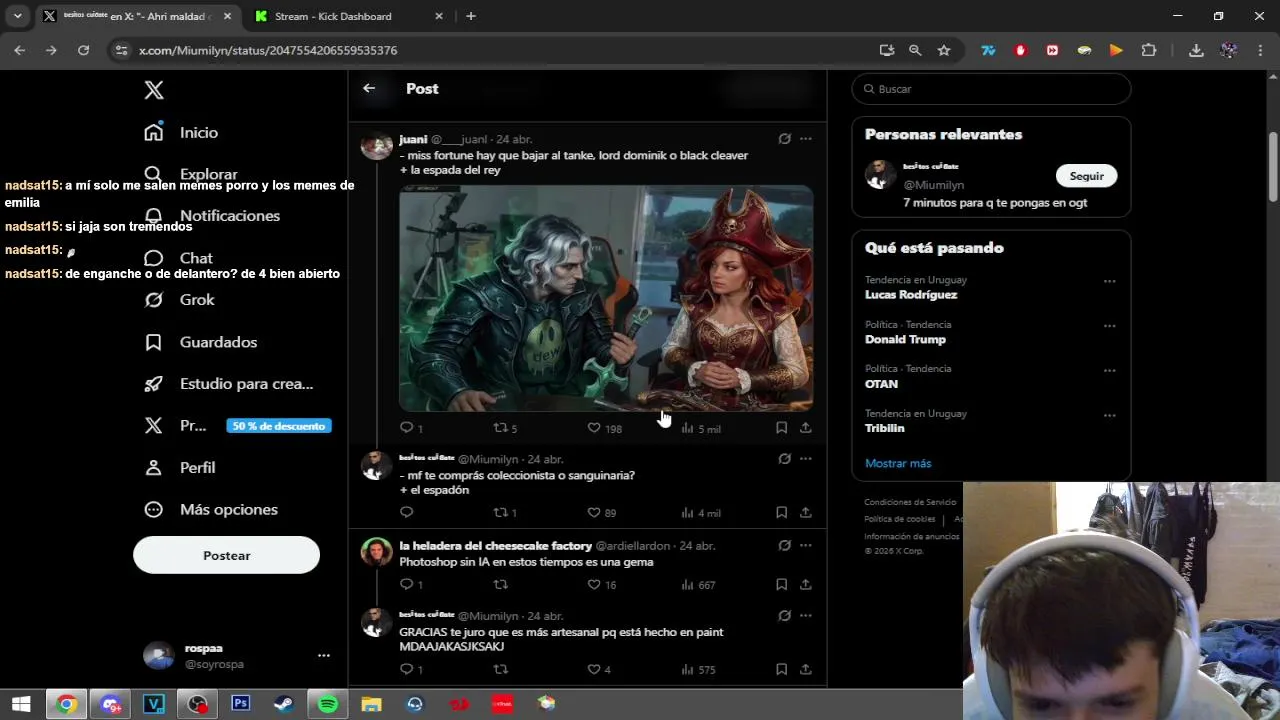Open Chrome downloads icon
This screenshot has width=1280, height=720.
(1196, 50)
